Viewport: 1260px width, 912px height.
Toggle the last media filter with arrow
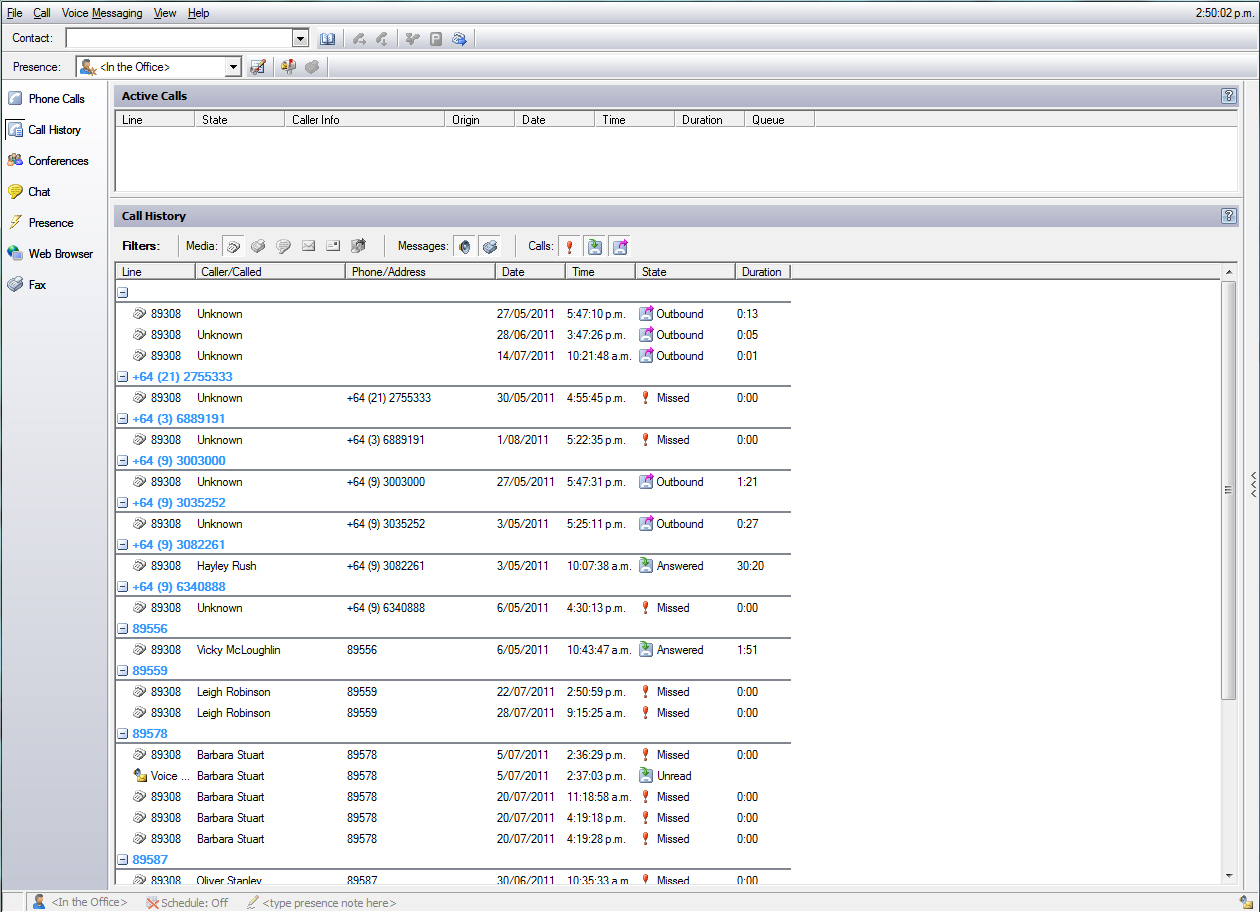pos(358,246)
